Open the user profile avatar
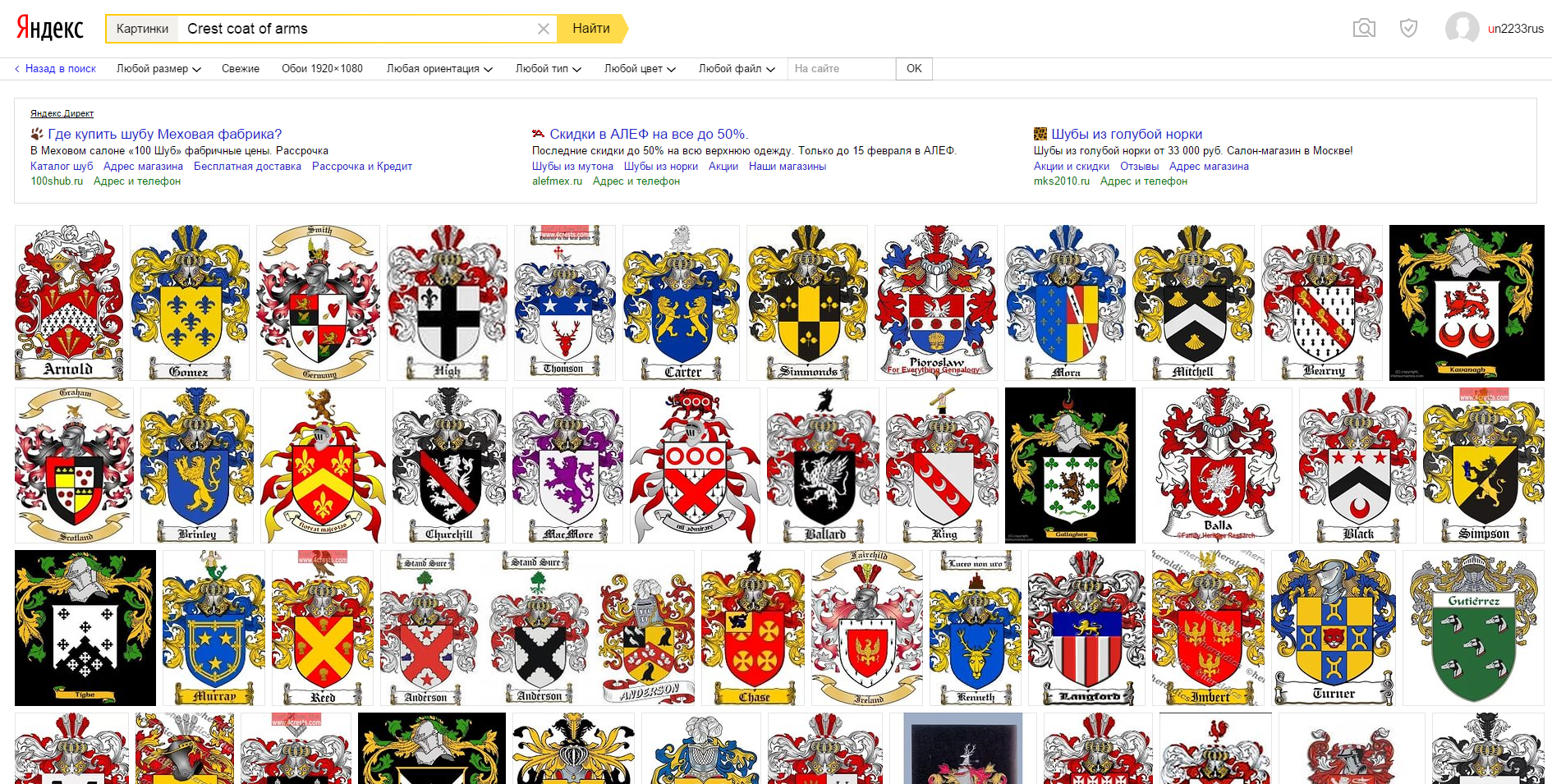 [1462, 28]
